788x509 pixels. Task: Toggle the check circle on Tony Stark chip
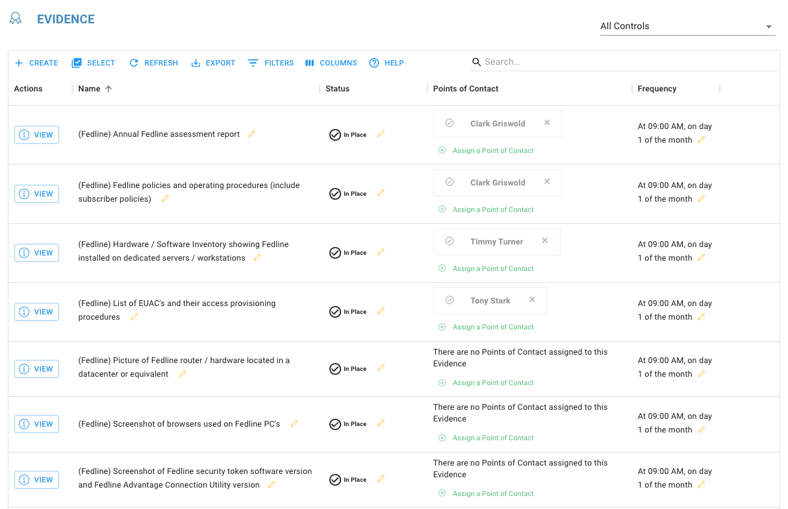[x=450, y=300]
